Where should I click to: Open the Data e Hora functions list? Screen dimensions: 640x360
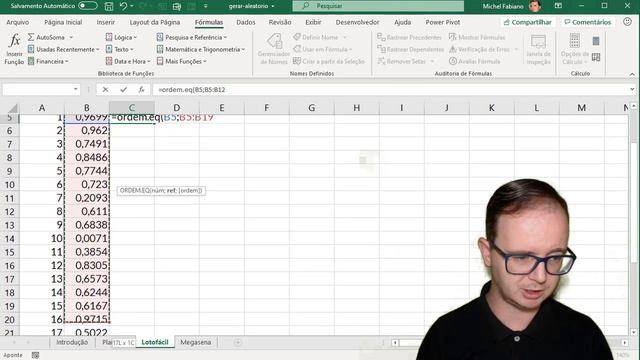coord(128,61)
